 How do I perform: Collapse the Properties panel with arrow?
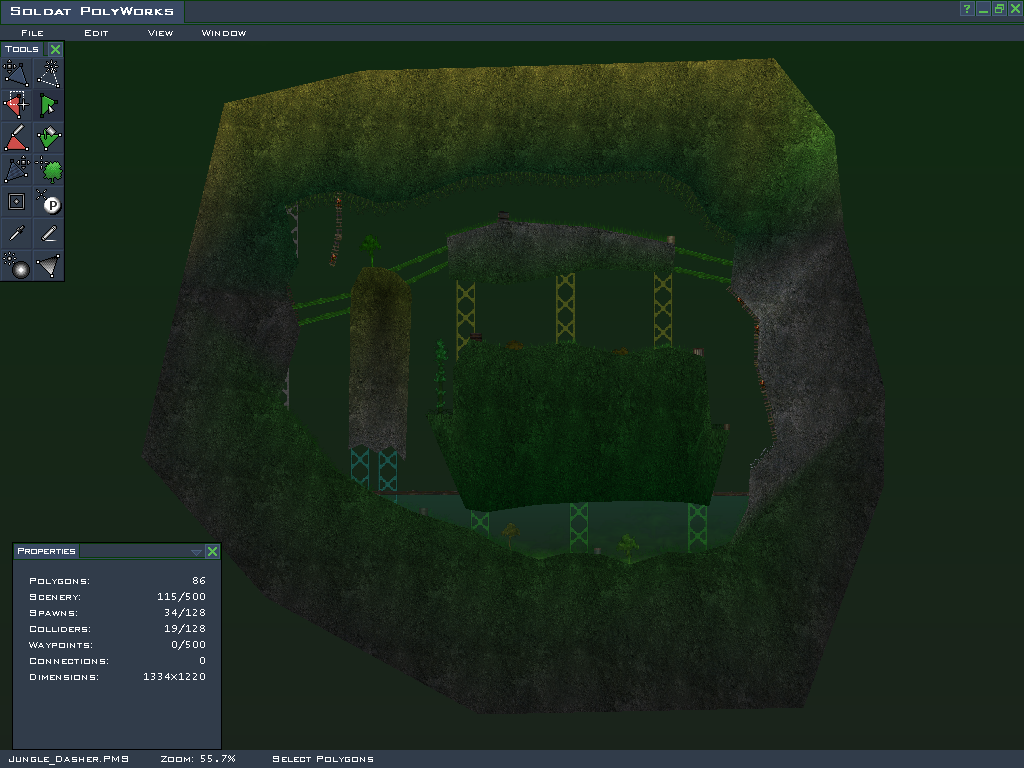pos(197,552)
